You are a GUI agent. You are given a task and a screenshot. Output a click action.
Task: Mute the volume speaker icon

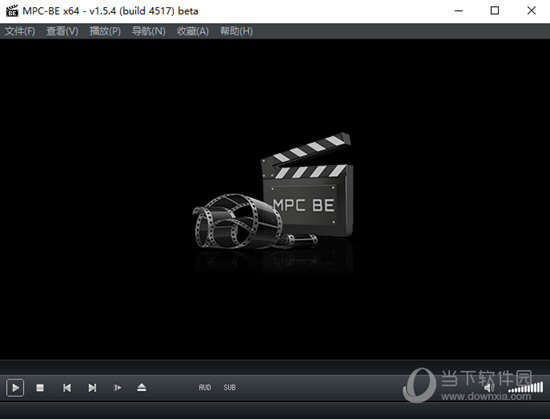coord(489,388)
